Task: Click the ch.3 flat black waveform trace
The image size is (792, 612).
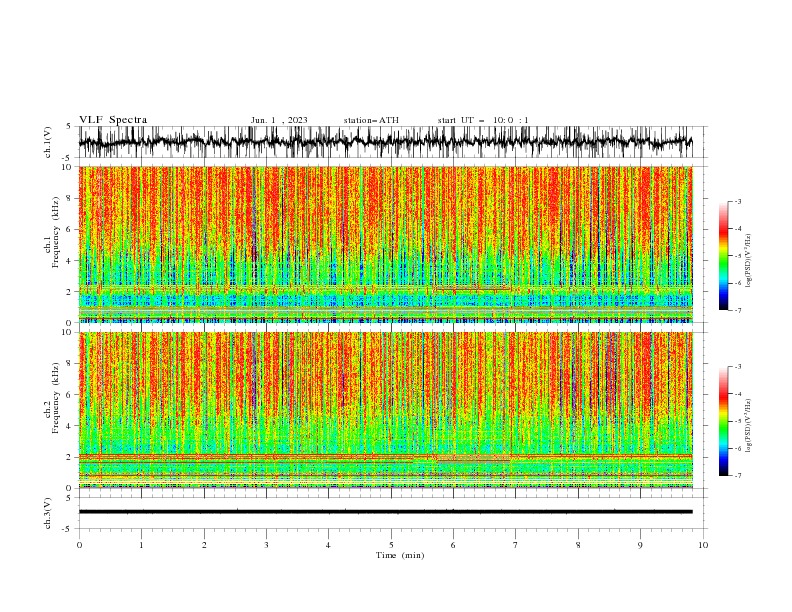Action: [385, 512]
